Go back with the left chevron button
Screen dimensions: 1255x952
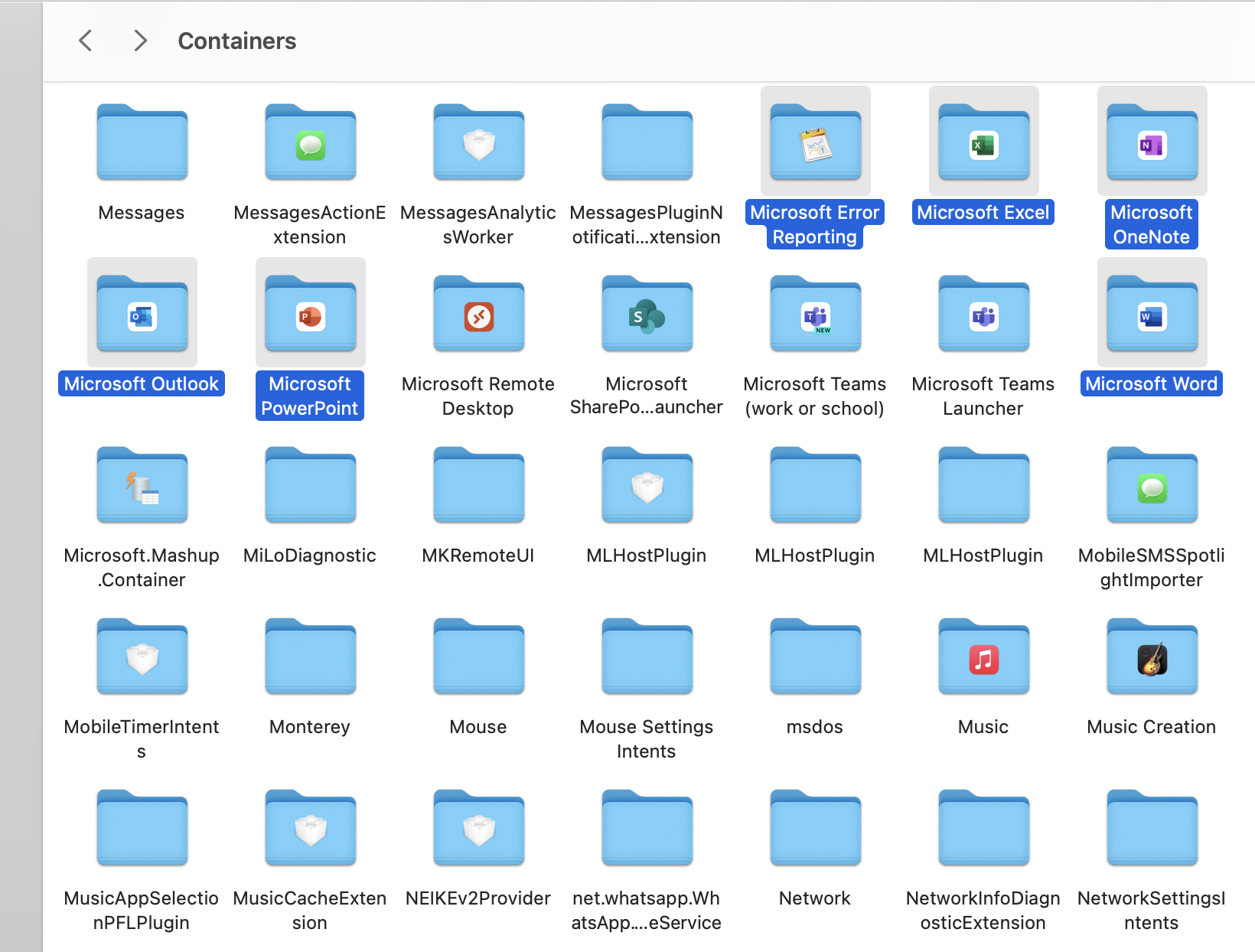pyautogui.click(x=86, y=41)
